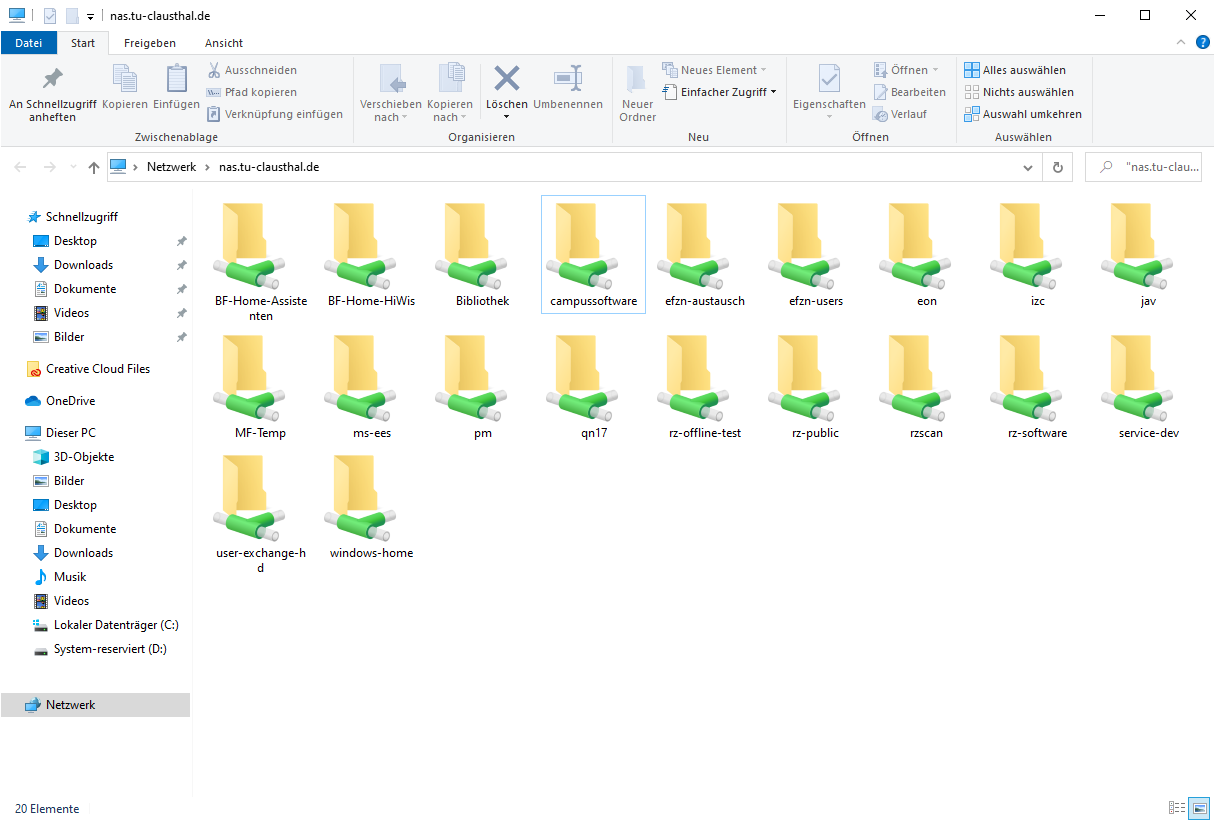The height and width of the screenshot is (821, 1215).
Task: Click the Löschen delete icon
Action: tap(507, 79)
